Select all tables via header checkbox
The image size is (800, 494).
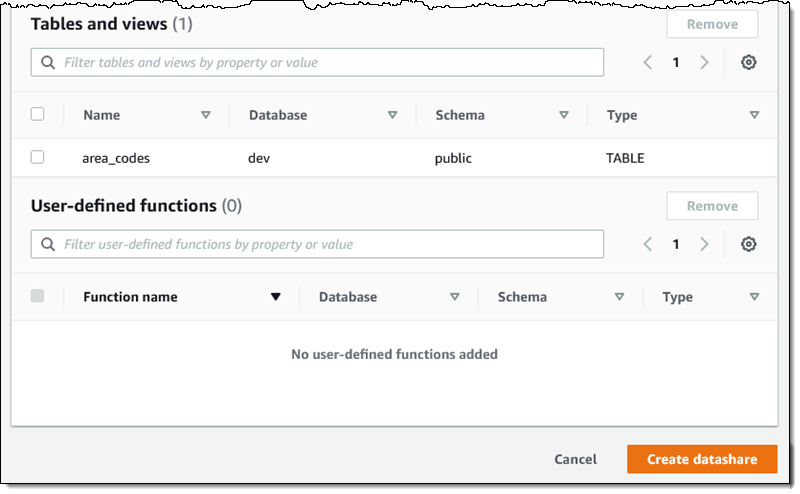coord(37,114)
